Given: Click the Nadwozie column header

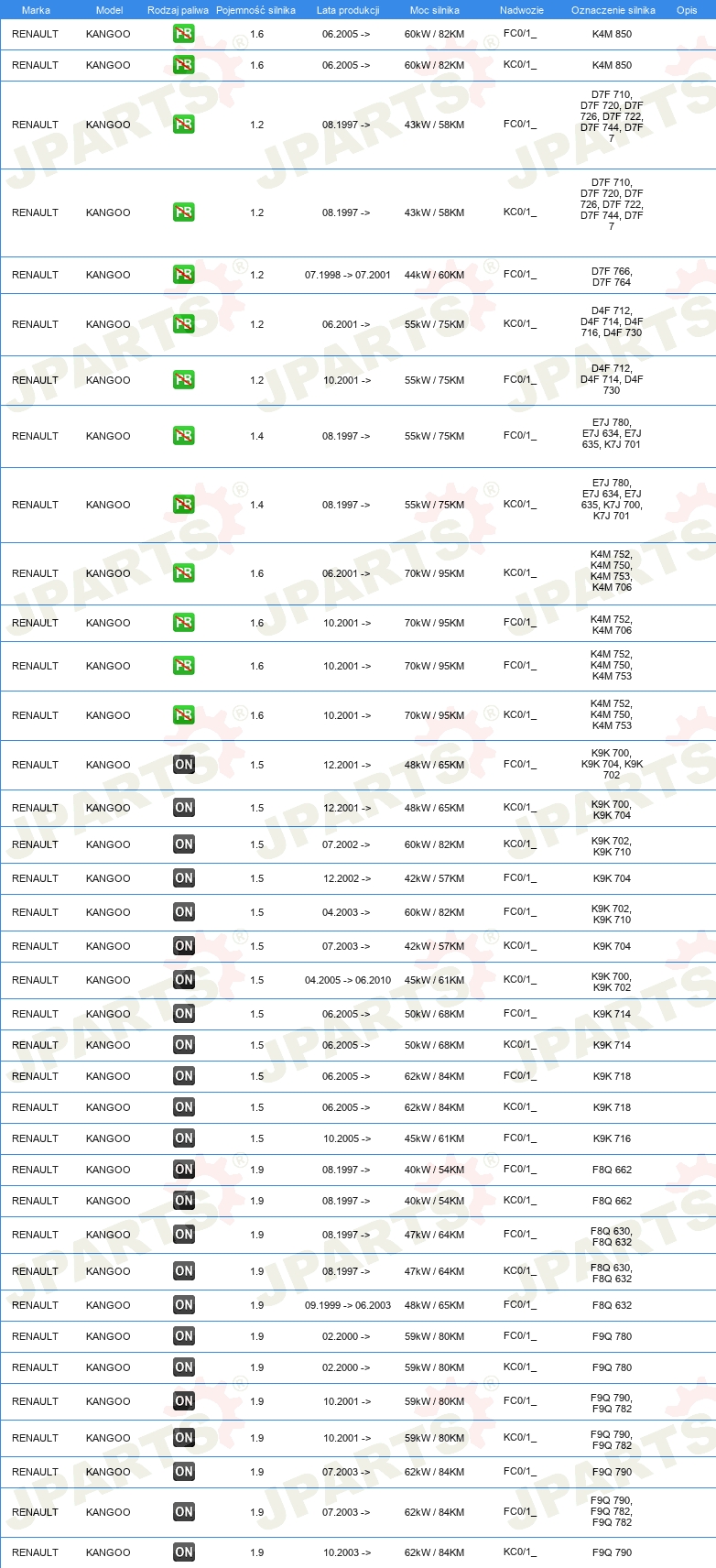Looking at the screenshot, I should coord(522,10).
